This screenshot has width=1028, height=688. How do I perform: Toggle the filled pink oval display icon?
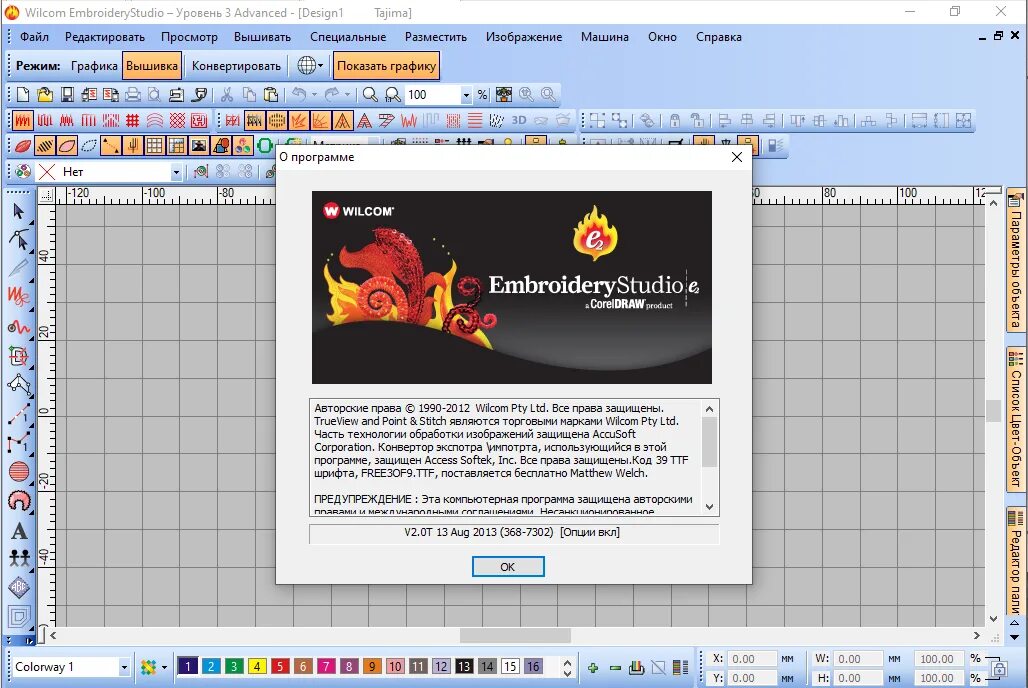(x=67, y=146)
